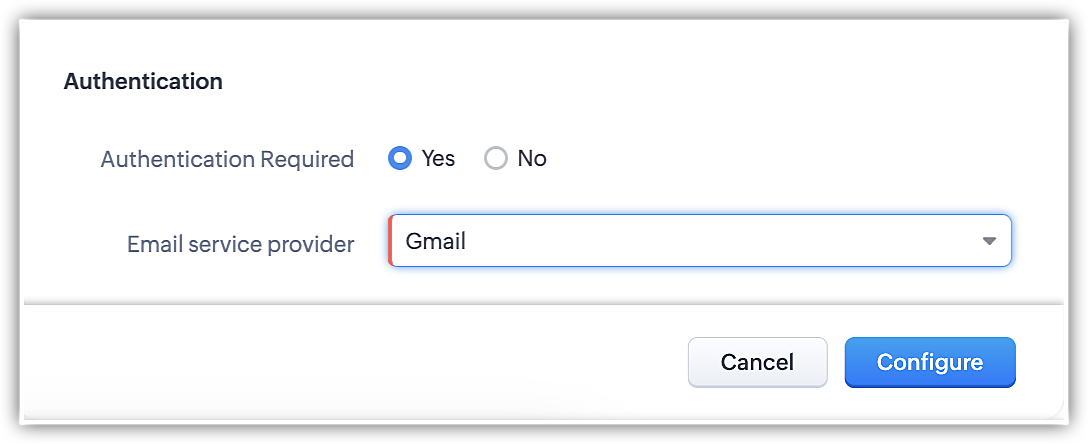Click the red required marker on provider field
This screenshot has width=1088, height=444.
(x=389, y=241)
